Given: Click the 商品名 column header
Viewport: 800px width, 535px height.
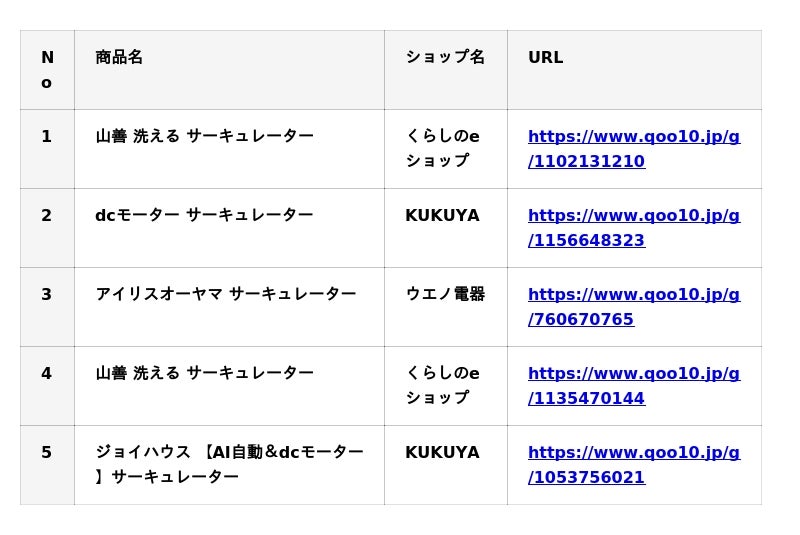Looking at the screenshot, I should tap(119, 58).
